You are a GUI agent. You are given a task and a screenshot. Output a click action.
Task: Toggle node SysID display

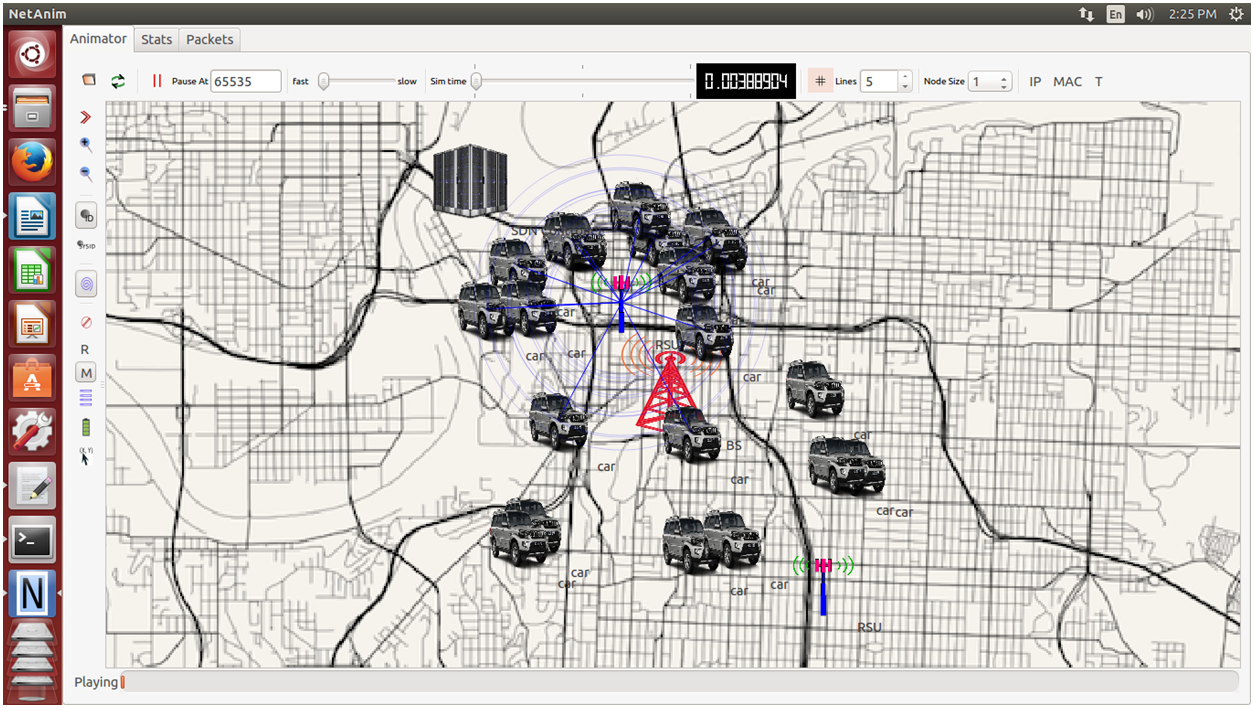86,245
